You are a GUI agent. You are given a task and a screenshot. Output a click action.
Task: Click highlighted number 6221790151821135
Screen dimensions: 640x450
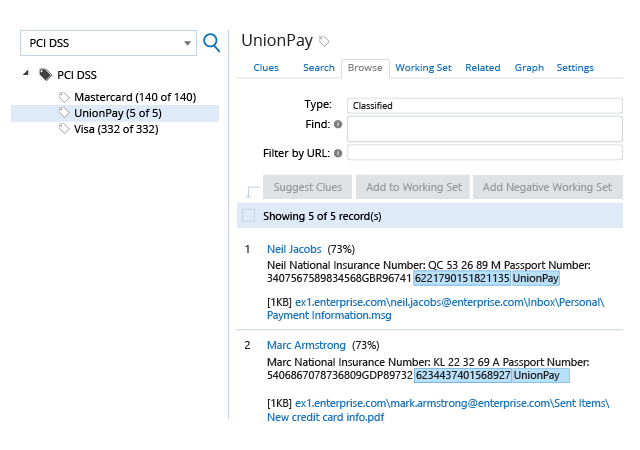click(462, 278)
